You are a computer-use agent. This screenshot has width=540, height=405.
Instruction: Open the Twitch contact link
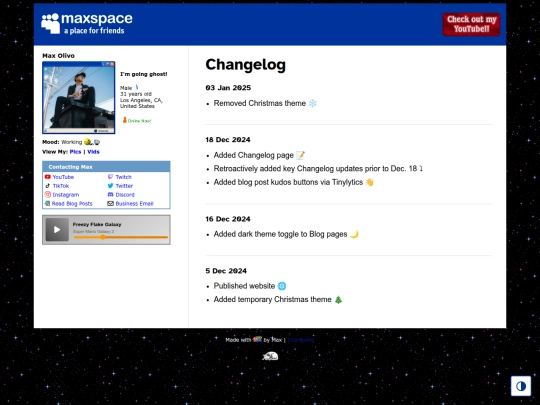pyautogui.click(x=123, y=177)
